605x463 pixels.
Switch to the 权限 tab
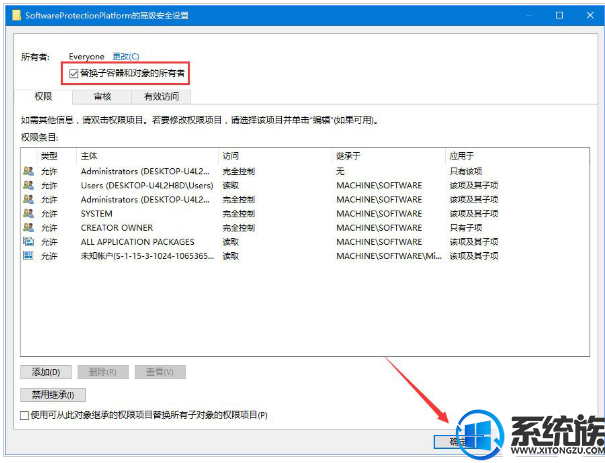[x=43, y=96]
